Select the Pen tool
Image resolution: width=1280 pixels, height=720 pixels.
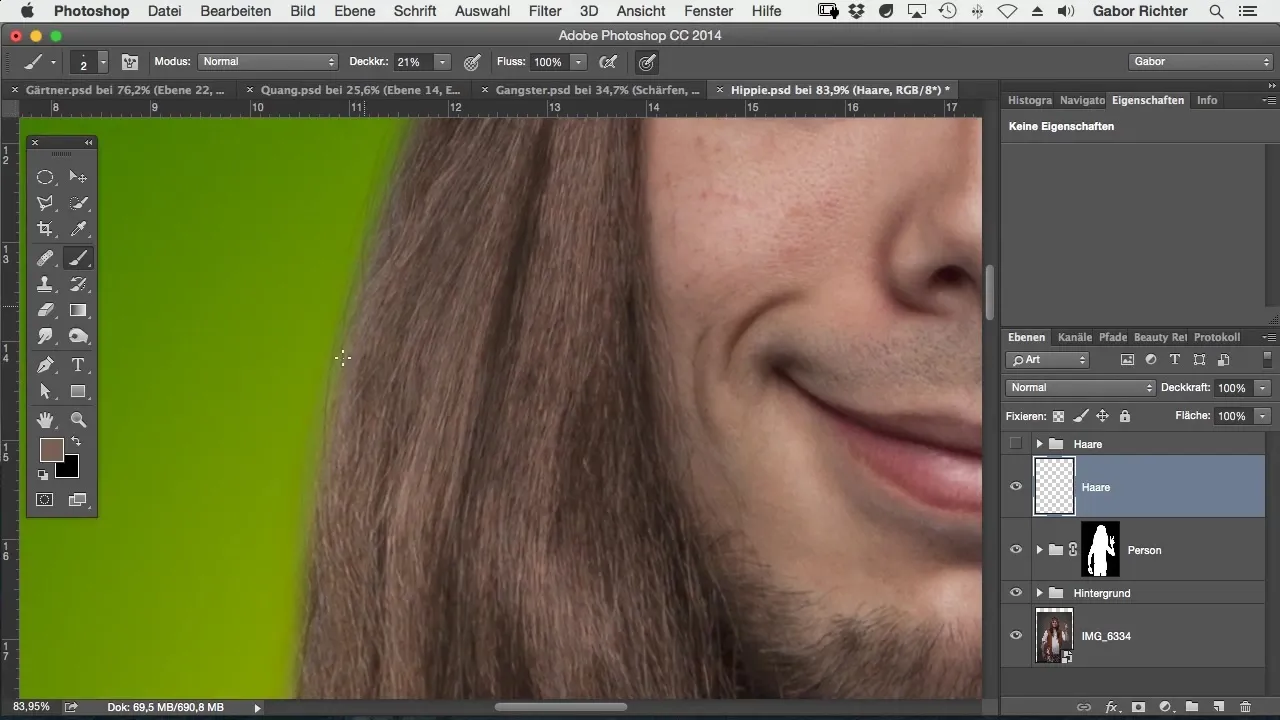click(45, 365)
